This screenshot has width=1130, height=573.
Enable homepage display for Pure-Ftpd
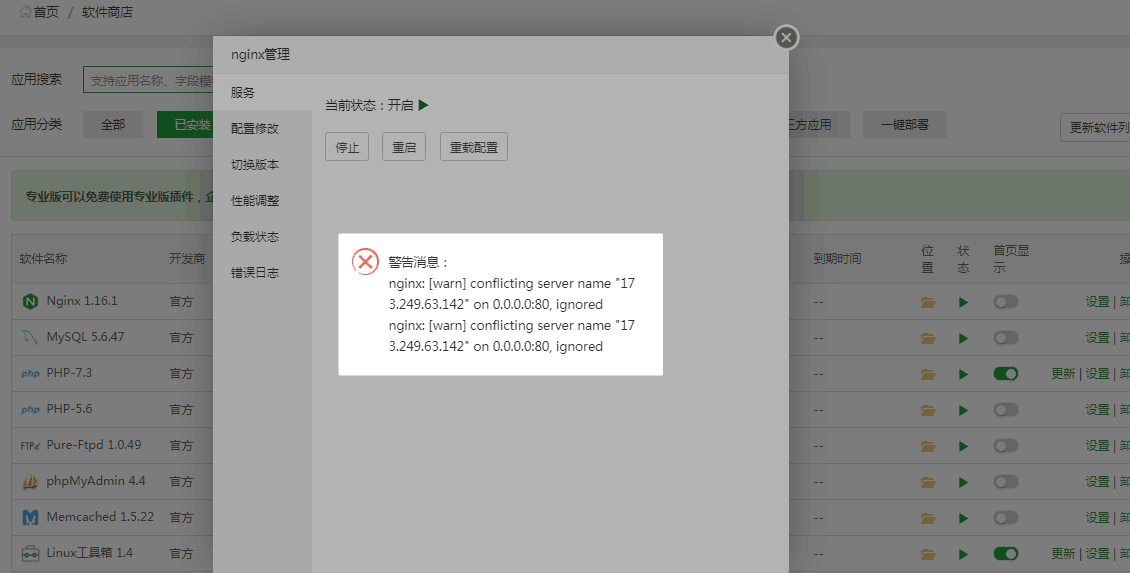1006,446
